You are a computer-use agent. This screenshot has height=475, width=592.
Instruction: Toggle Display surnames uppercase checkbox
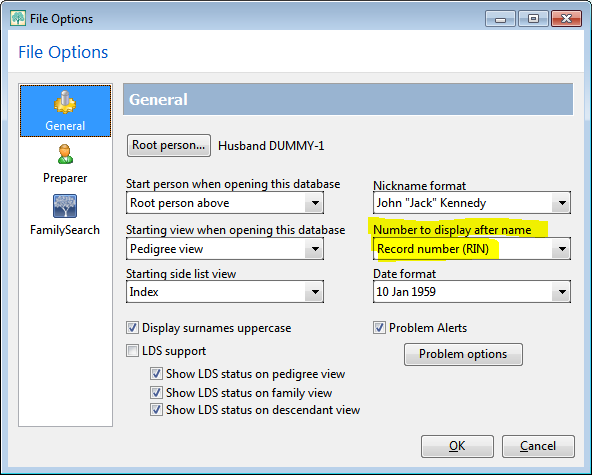(x=132, y=328)
